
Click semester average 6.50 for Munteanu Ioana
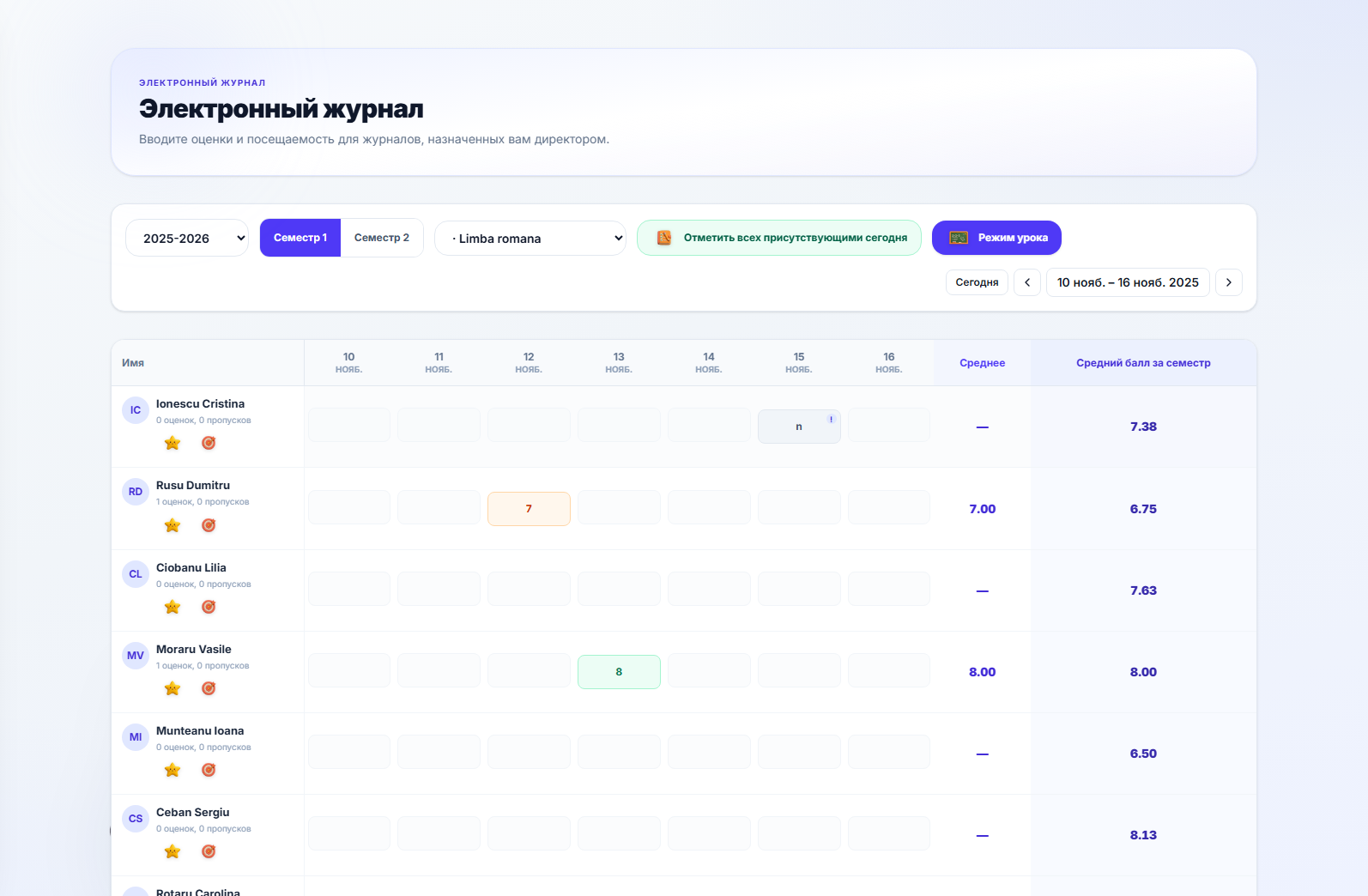[x=1143, y=754]
